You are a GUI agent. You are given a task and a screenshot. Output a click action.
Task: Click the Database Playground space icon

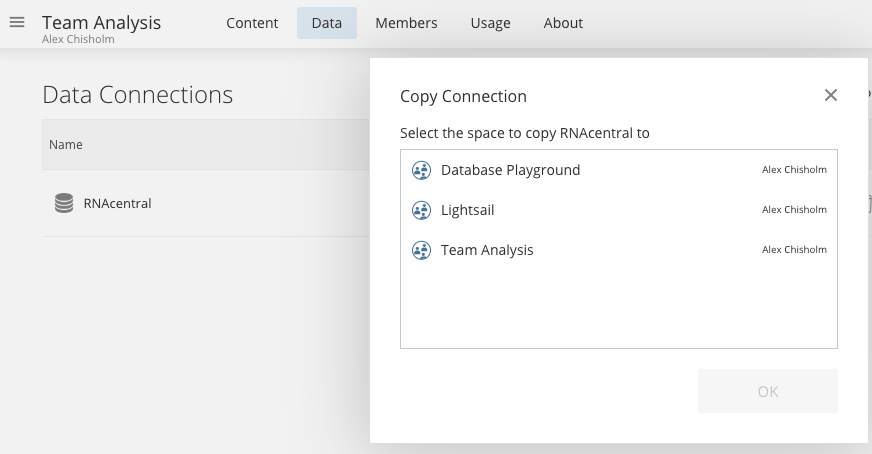pos(421,170)
